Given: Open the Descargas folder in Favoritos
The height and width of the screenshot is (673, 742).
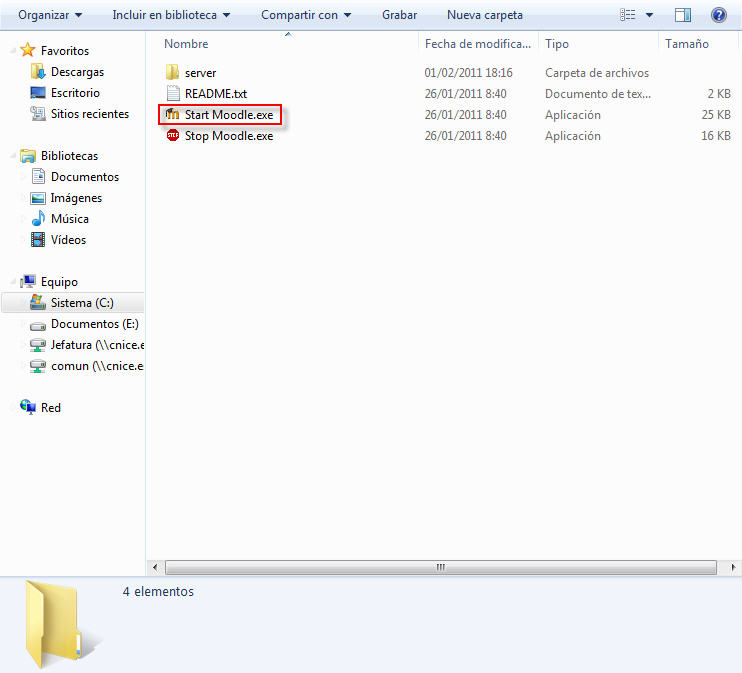Looking at the screenshot, I should coord(76,72).
